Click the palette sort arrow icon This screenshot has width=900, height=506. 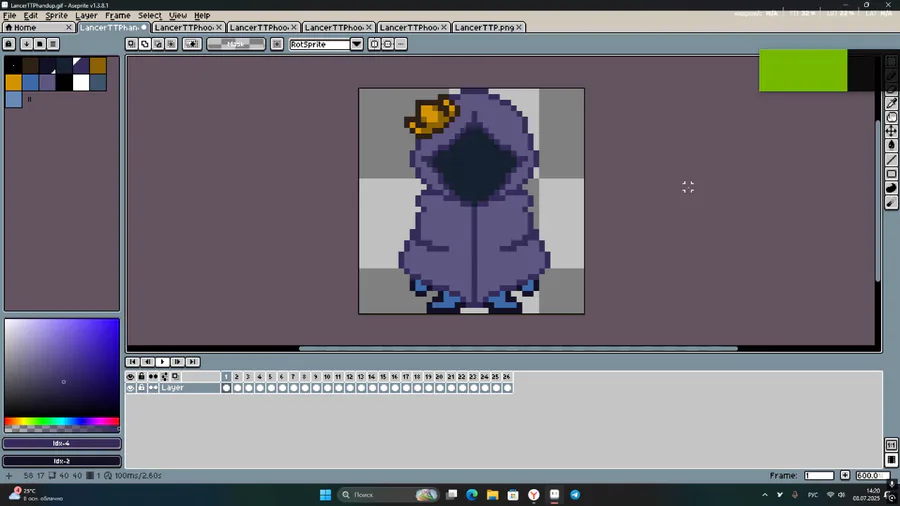point(26,44)
